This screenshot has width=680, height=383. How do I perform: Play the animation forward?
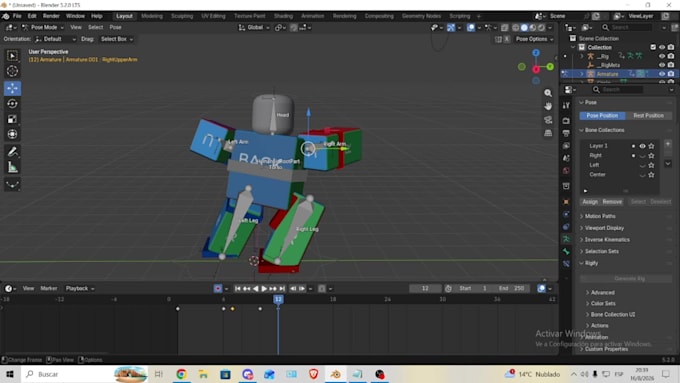click(x=264, y=288)
